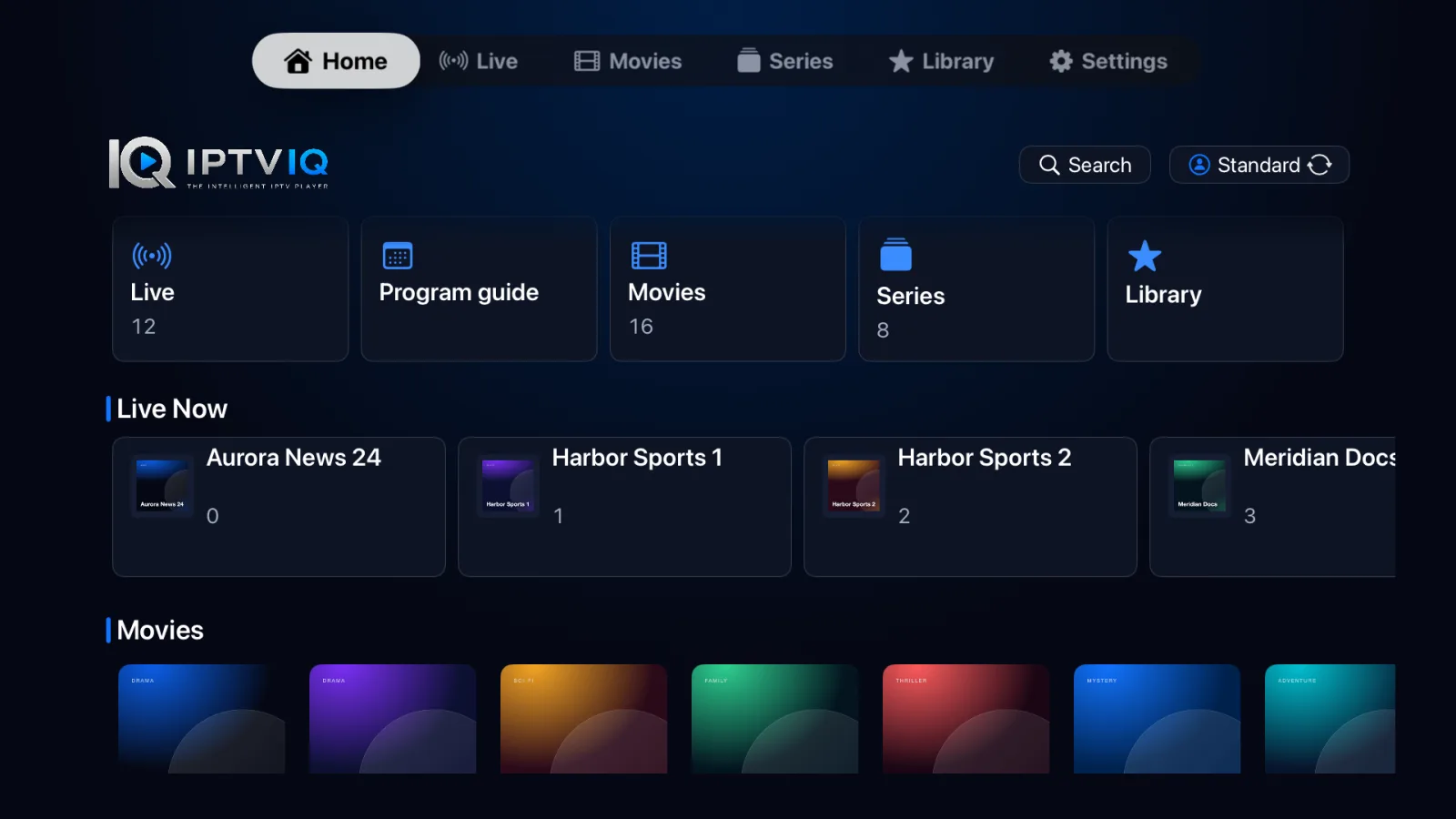Click the film icon in Movies tile
Image resolution: width=1456 pixels, height=819 pixels.
coord(649,256)
